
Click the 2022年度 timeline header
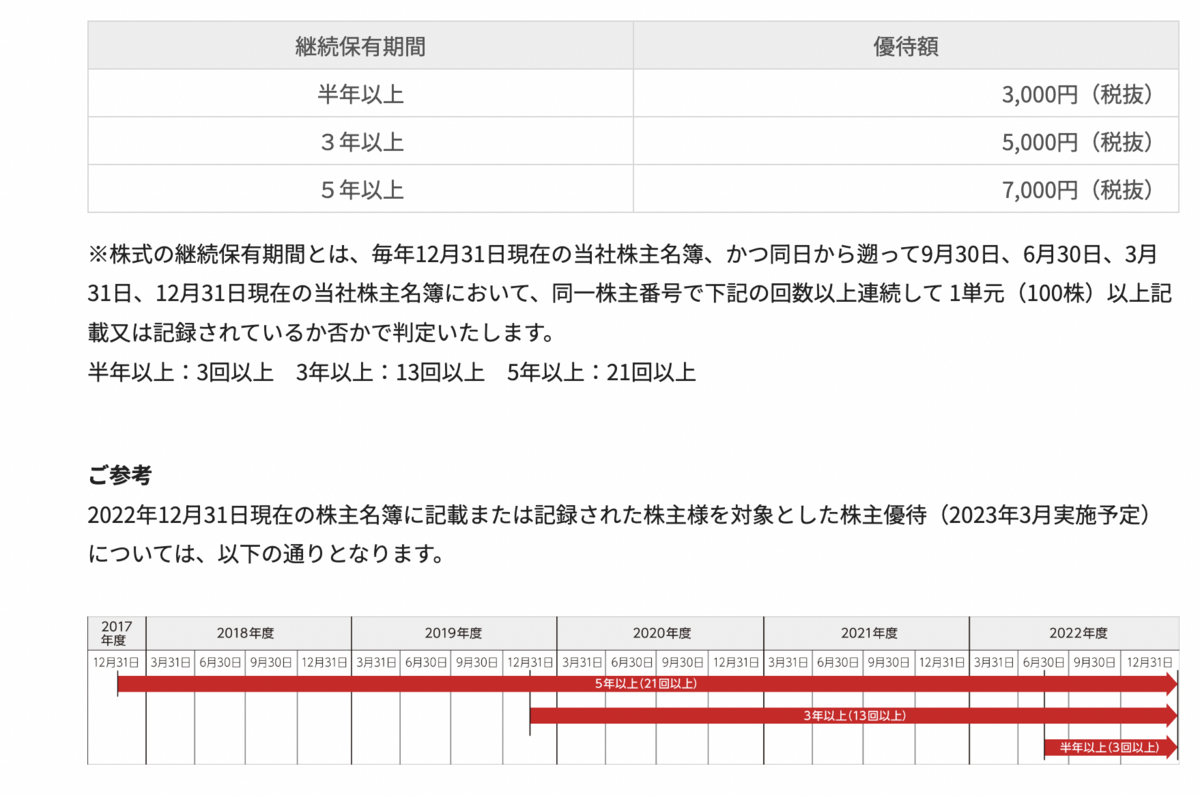click(x=1074, y=633)
